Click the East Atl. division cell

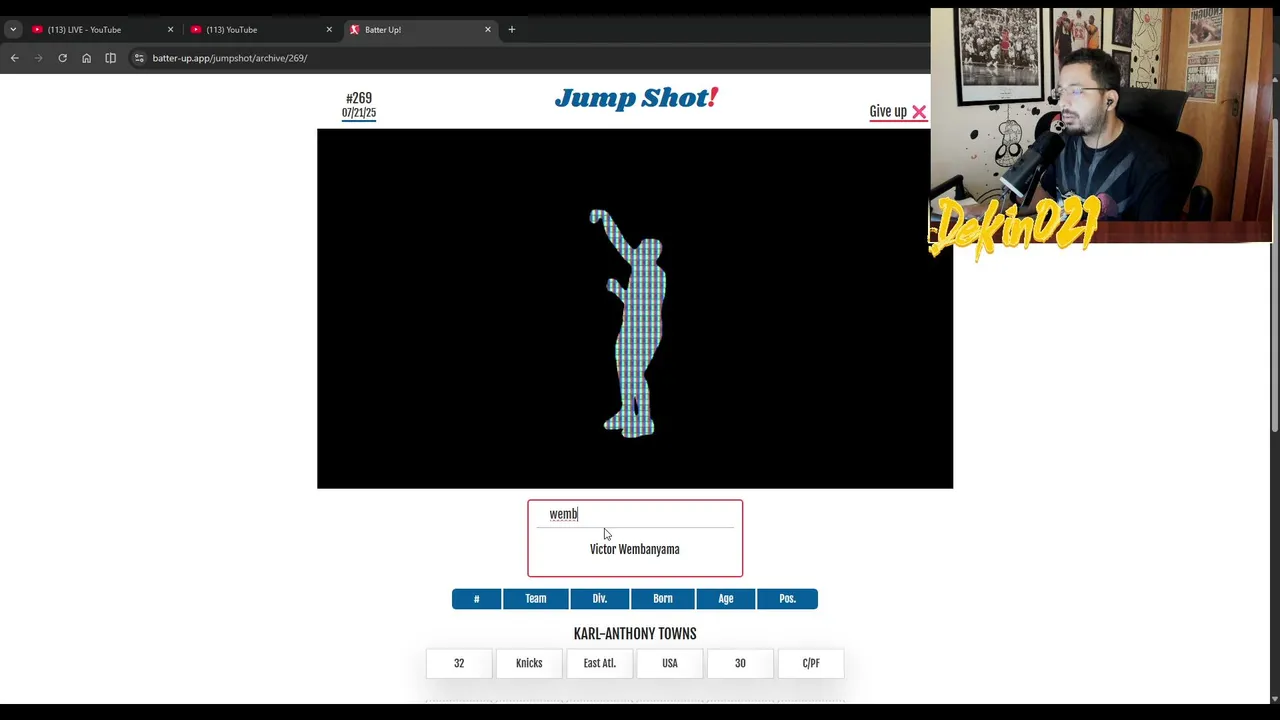[600, 663]
